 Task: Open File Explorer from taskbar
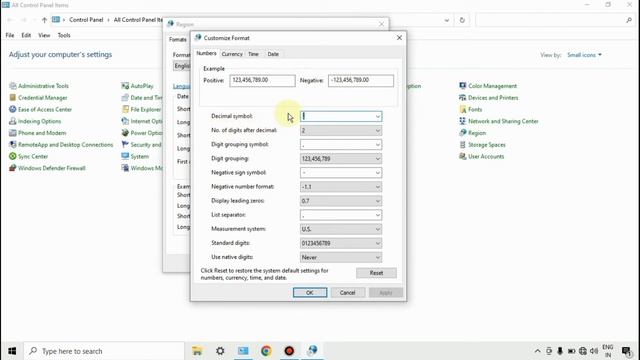(x=197, y=351)
